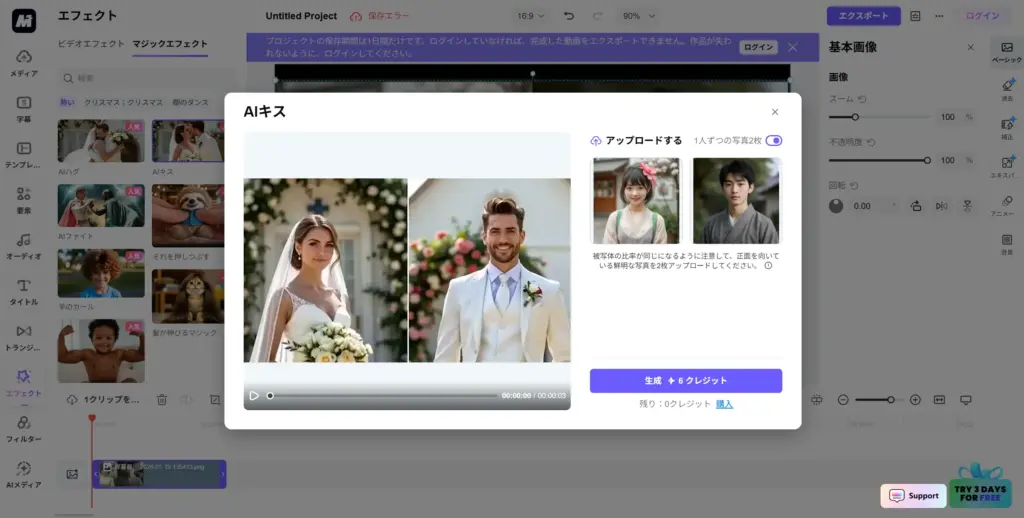Click the rotate 90 degrees icon
1024x518 pixels.
(916, 206)
